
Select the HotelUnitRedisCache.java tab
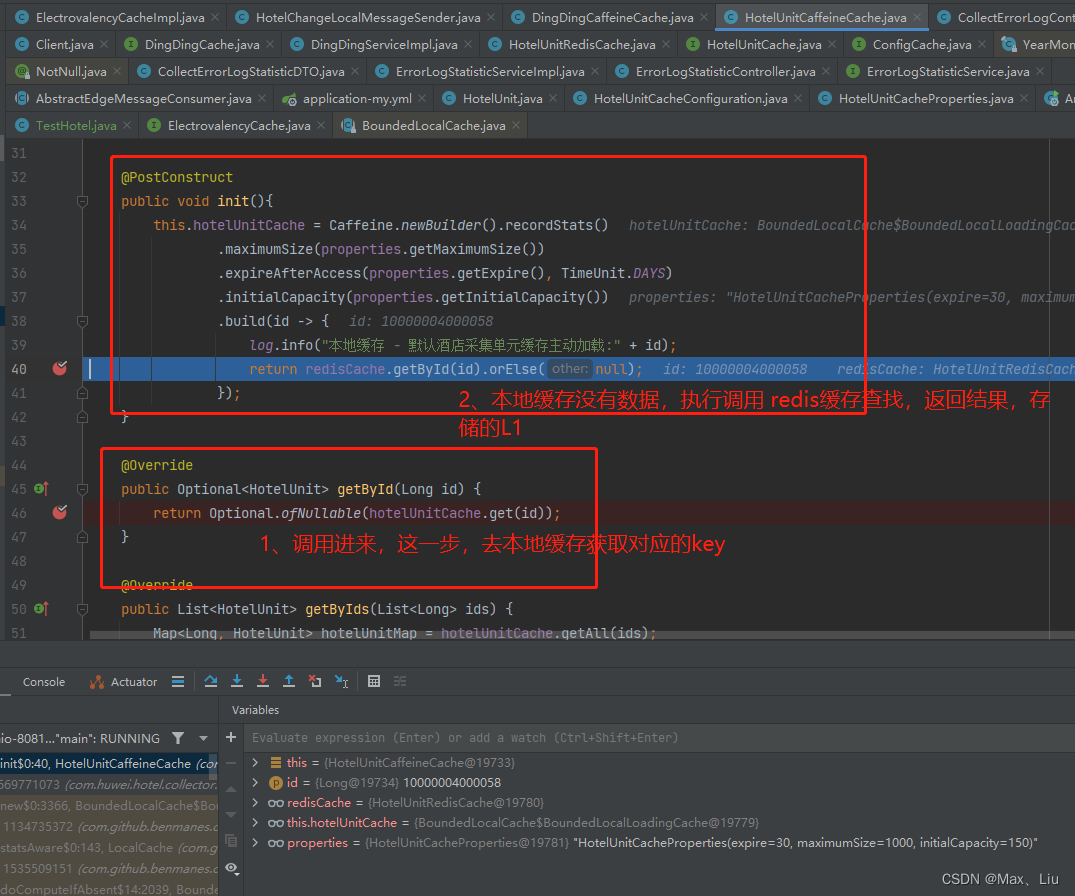578,43
